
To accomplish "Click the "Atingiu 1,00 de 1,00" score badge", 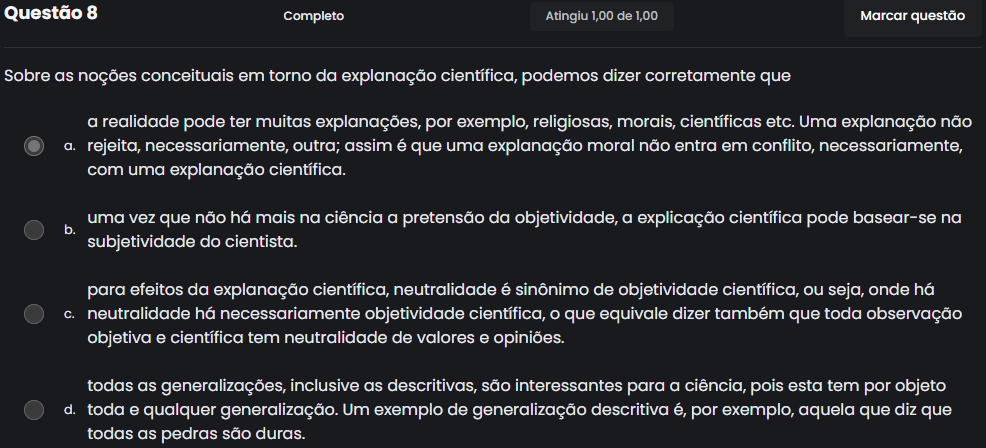I will pos(601,16).
